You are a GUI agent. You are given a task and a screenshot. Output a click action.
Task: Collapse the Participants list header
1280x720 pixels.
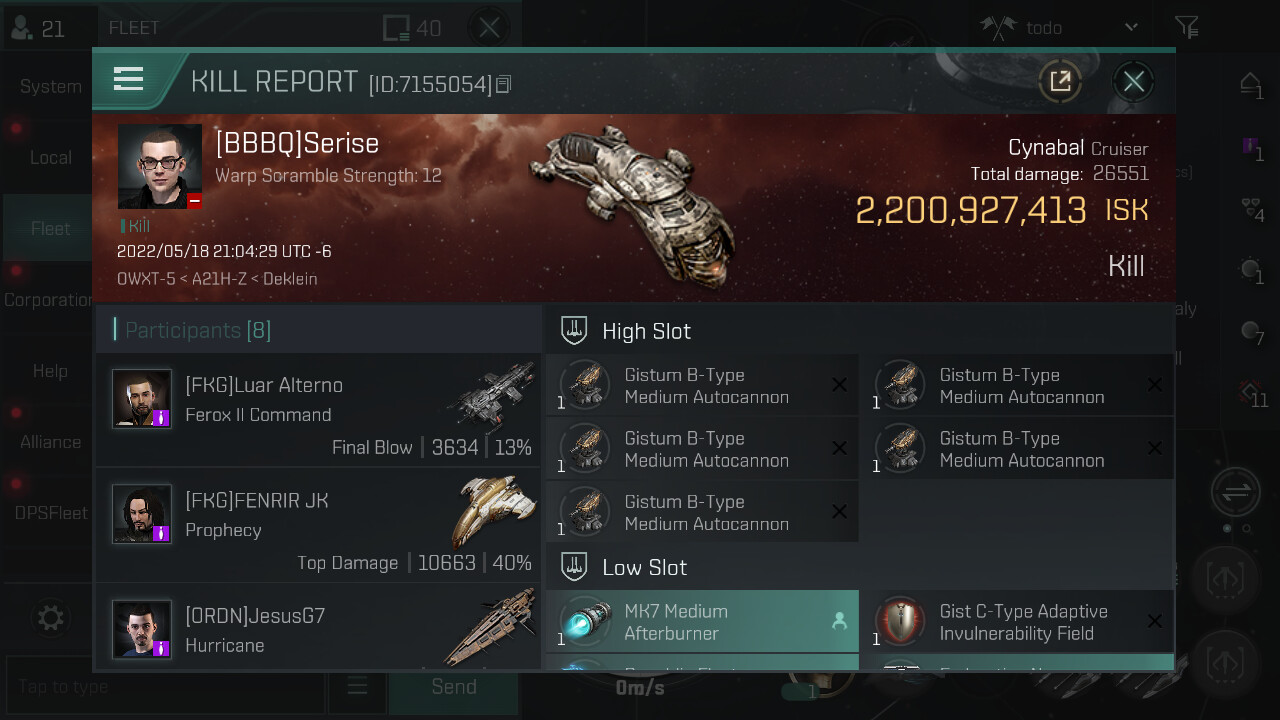pyautogui.click(x=318, y=329)
